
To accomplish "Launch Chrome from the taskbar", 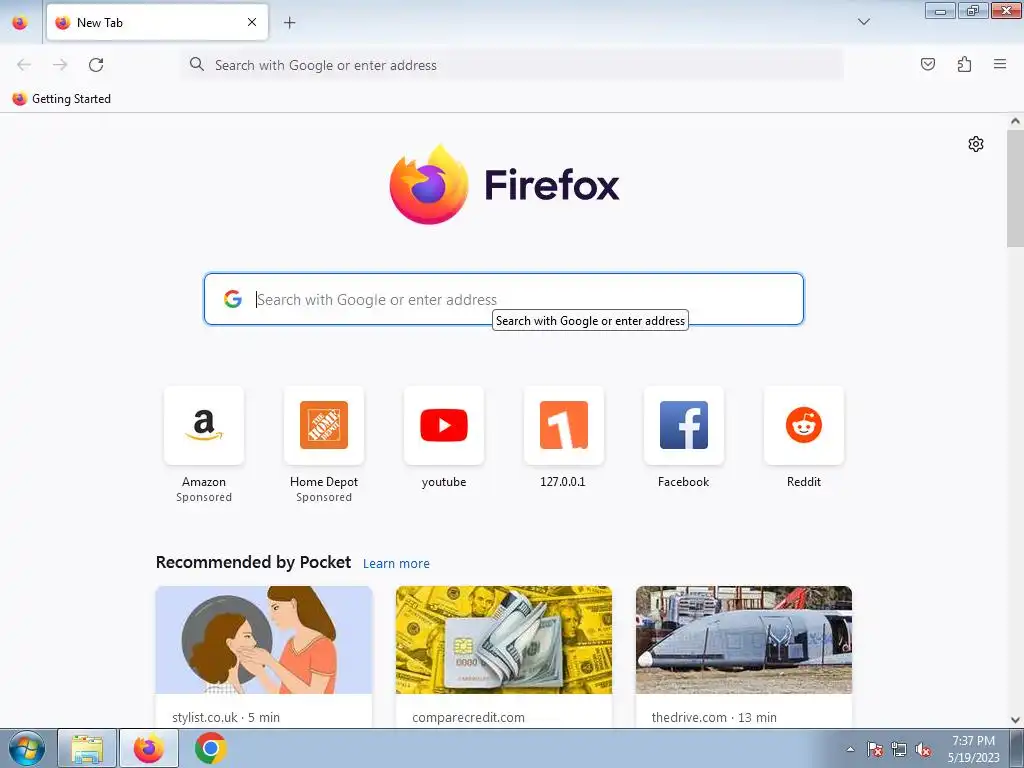I will [x=210, y=748].
